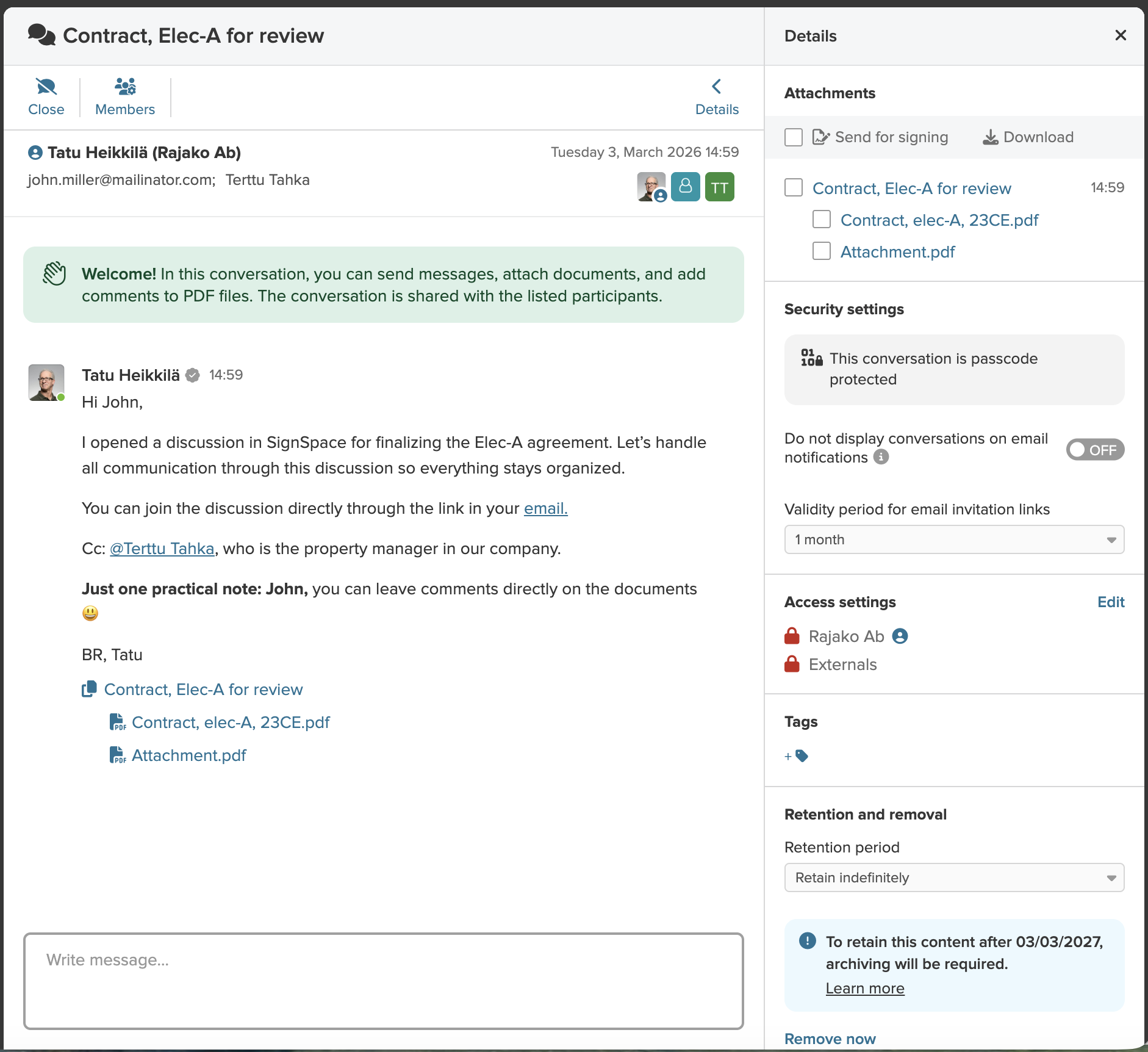Screen dimensions: 1148x1052
Task: Open the Members panel
Action: 125,87
